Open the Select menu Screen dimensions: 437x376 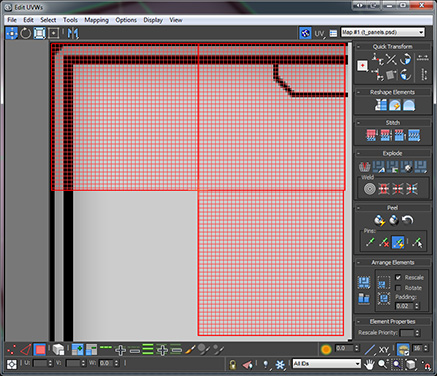point(48,20)
